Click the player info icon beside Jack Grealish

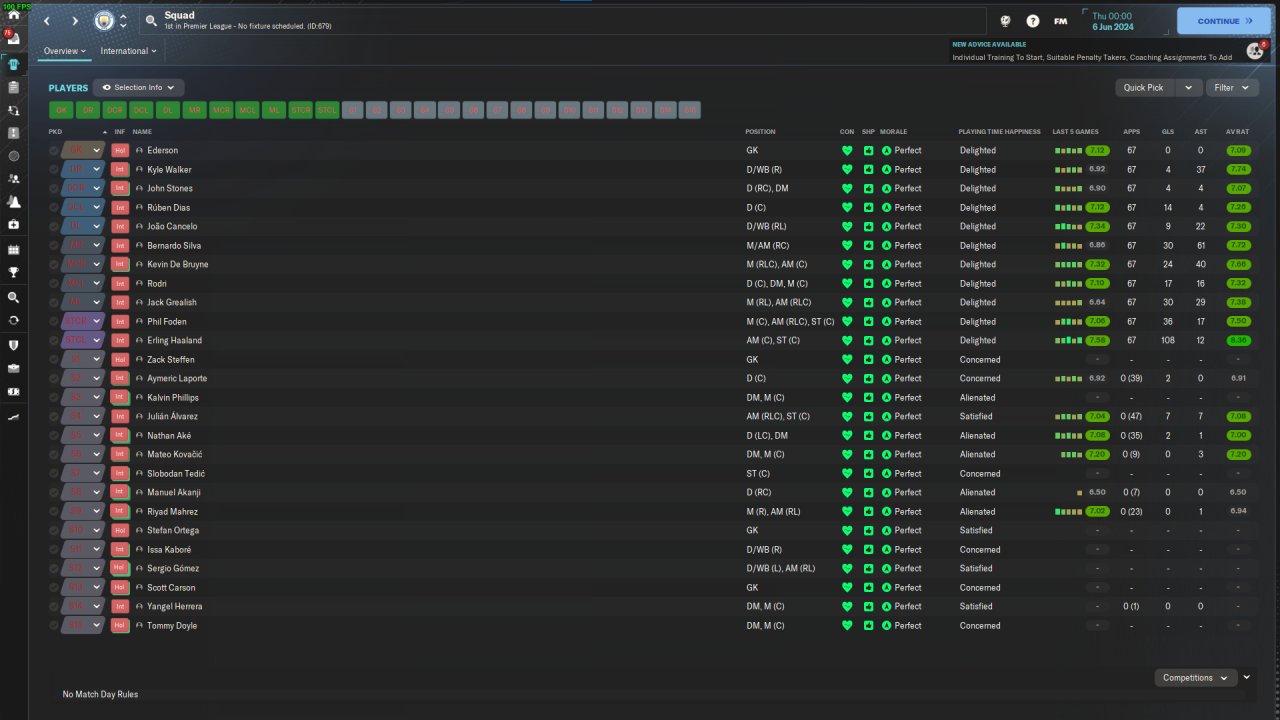tap(139, 303)
